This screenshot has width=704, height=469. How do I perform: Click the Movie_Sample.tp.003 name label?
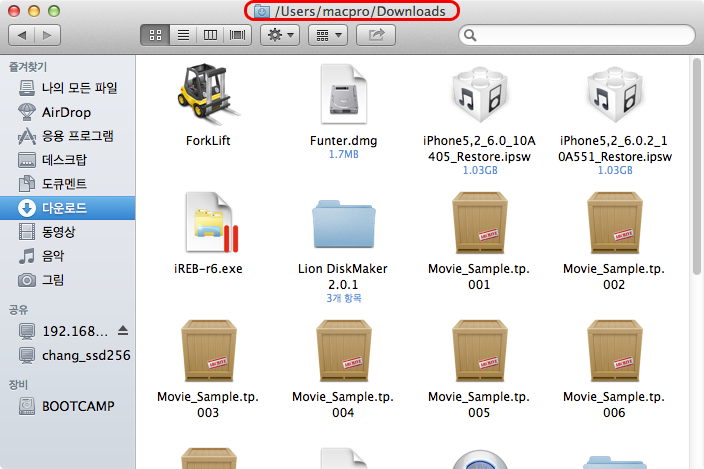click(208, 404)
